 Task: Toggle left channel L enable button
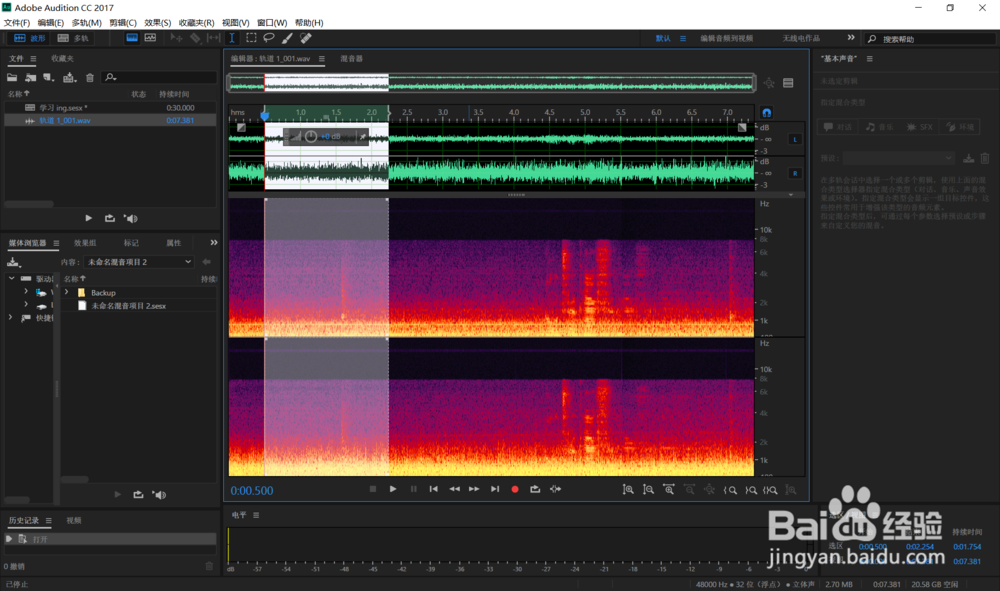click(795, 139)
